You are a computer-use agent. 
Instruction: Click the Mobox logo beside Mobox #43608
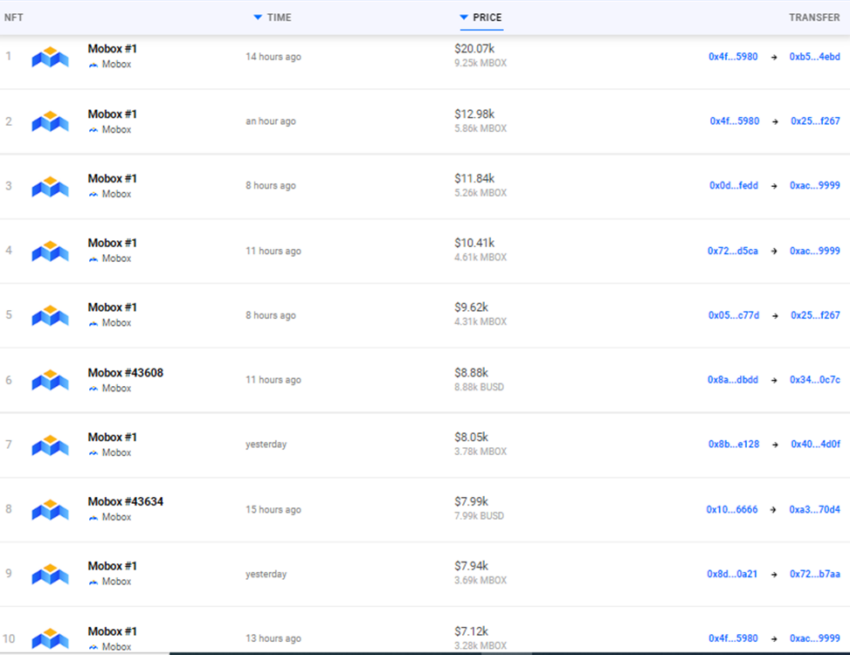(50, 380)
